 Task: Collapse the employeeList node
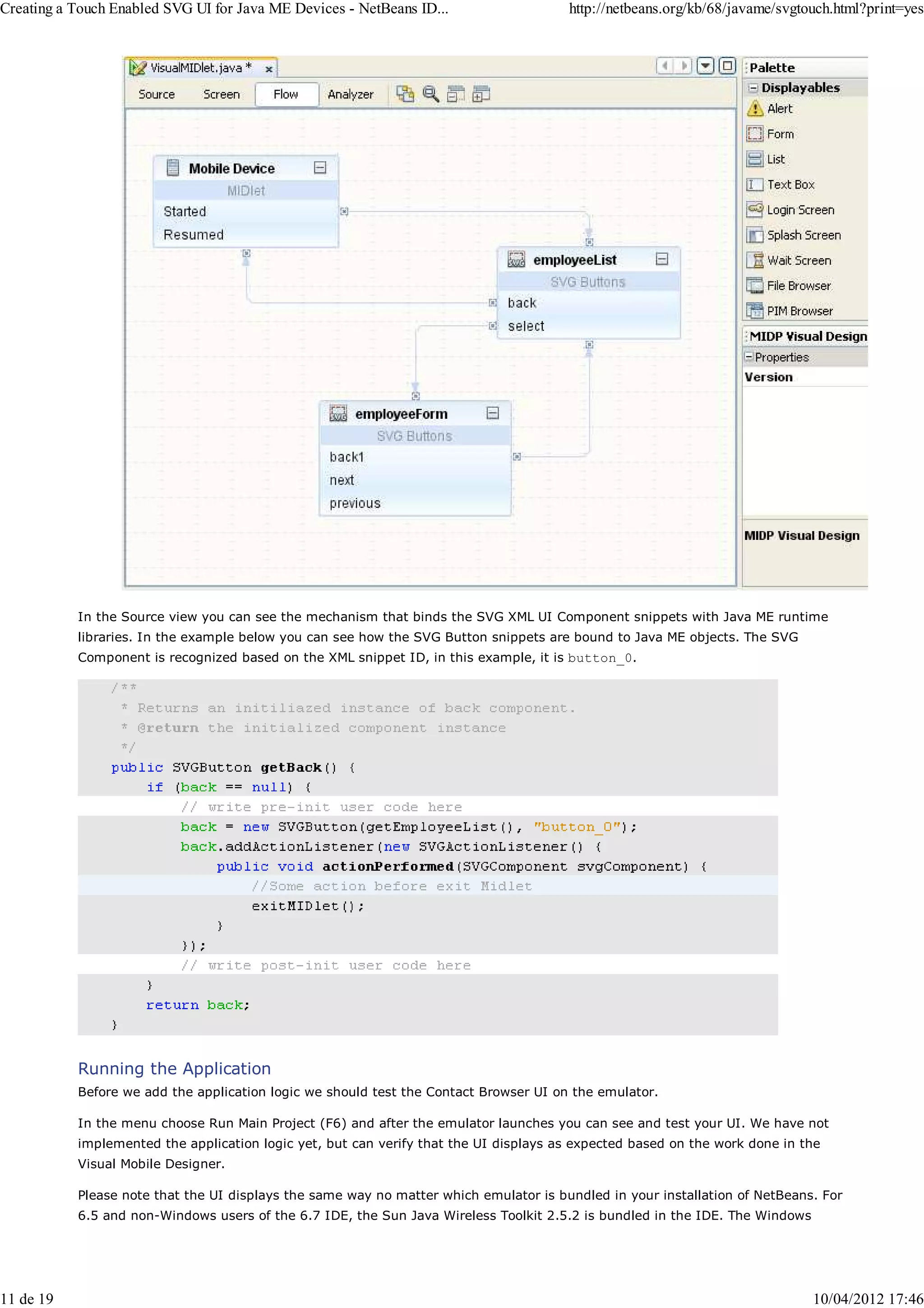[661, 259]
